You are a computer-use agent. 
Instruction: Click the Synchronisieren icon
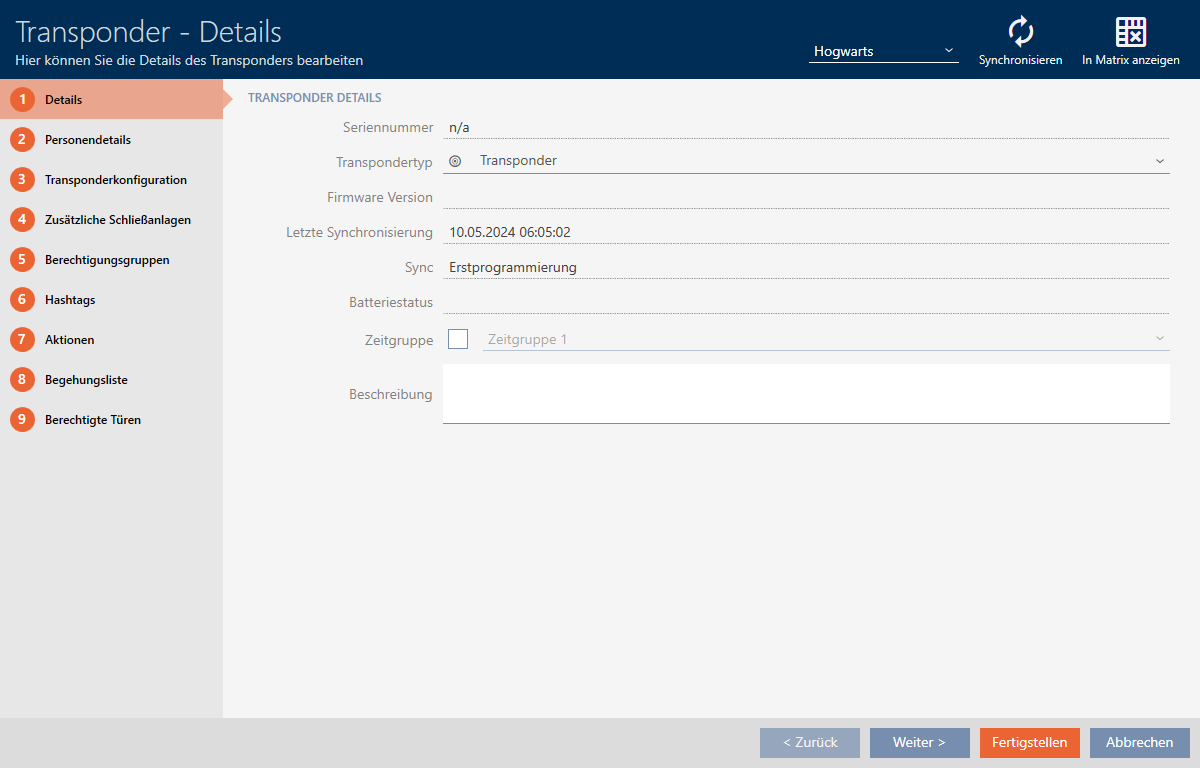[x=1020, y=32]
